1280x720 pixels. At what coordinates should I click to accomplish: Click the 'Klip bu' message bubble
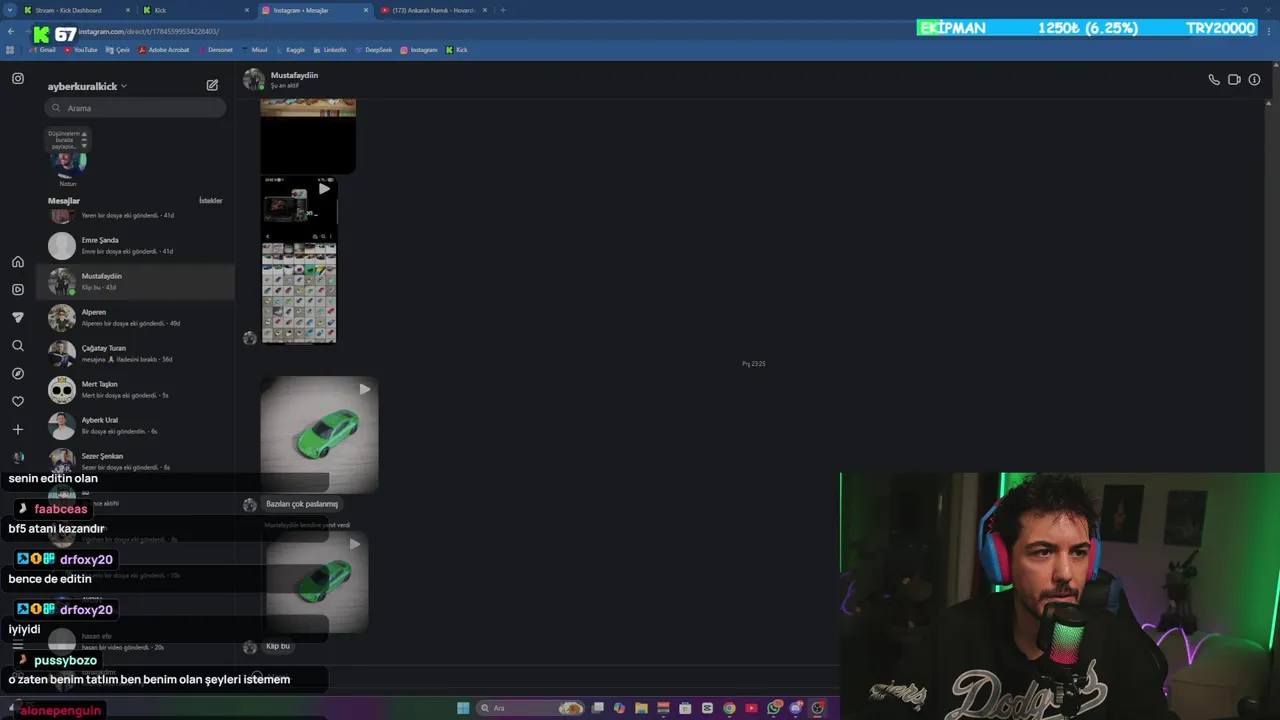(278, 646)
